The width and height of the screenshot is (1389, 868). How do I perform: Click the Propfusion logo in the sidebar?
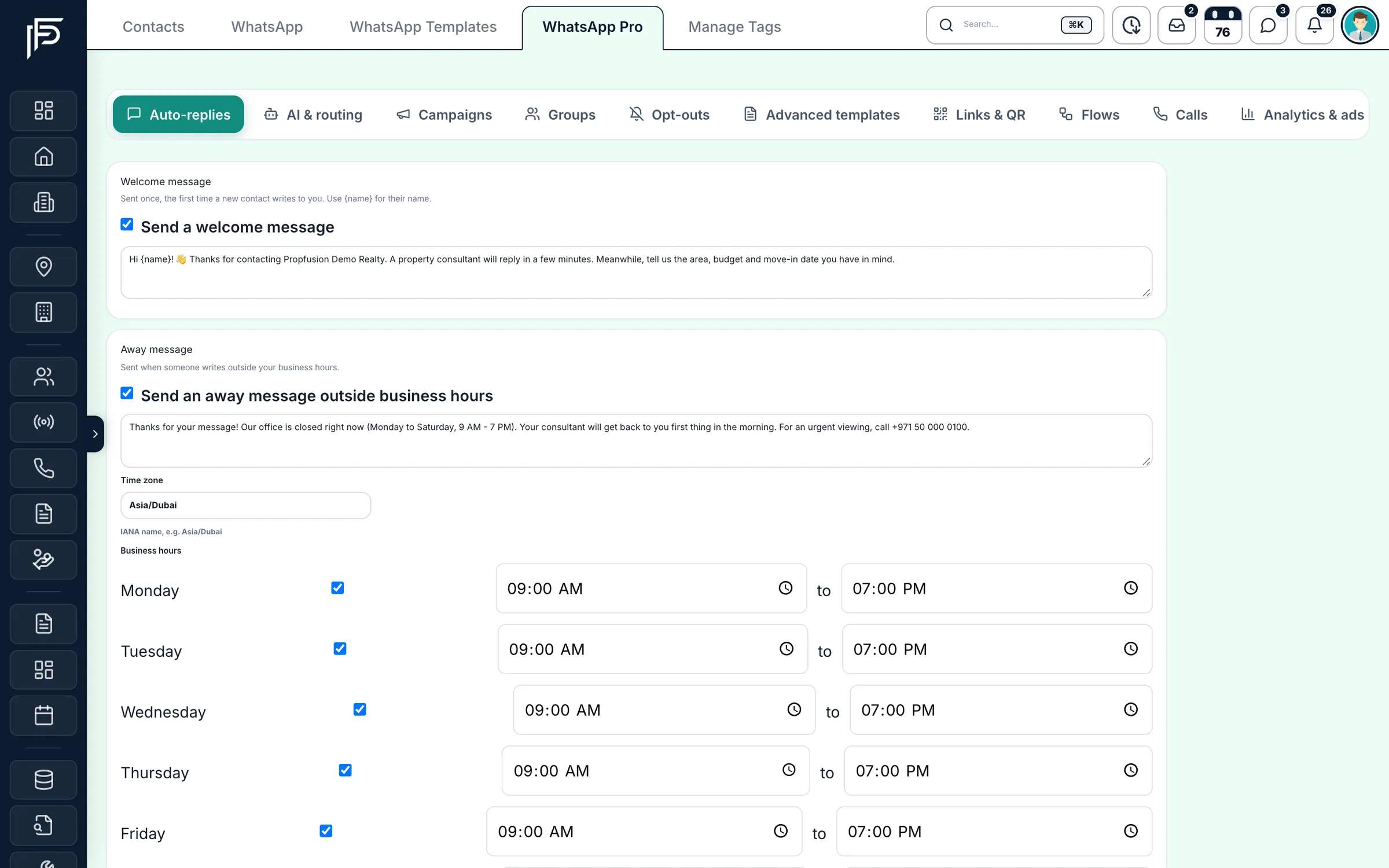point(44,38)
